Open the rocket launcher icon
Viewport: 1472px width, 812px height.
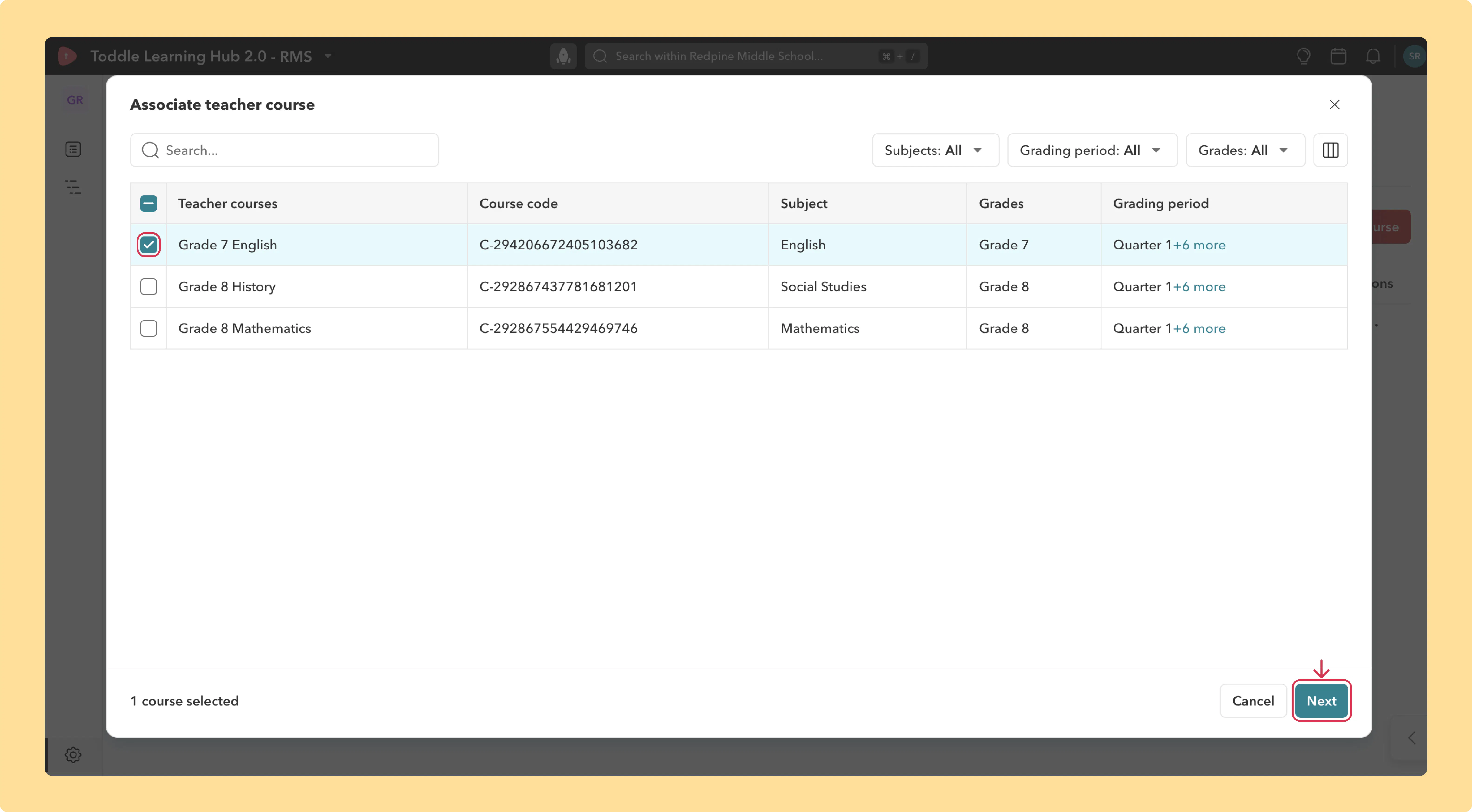click(x=563, y=56)
